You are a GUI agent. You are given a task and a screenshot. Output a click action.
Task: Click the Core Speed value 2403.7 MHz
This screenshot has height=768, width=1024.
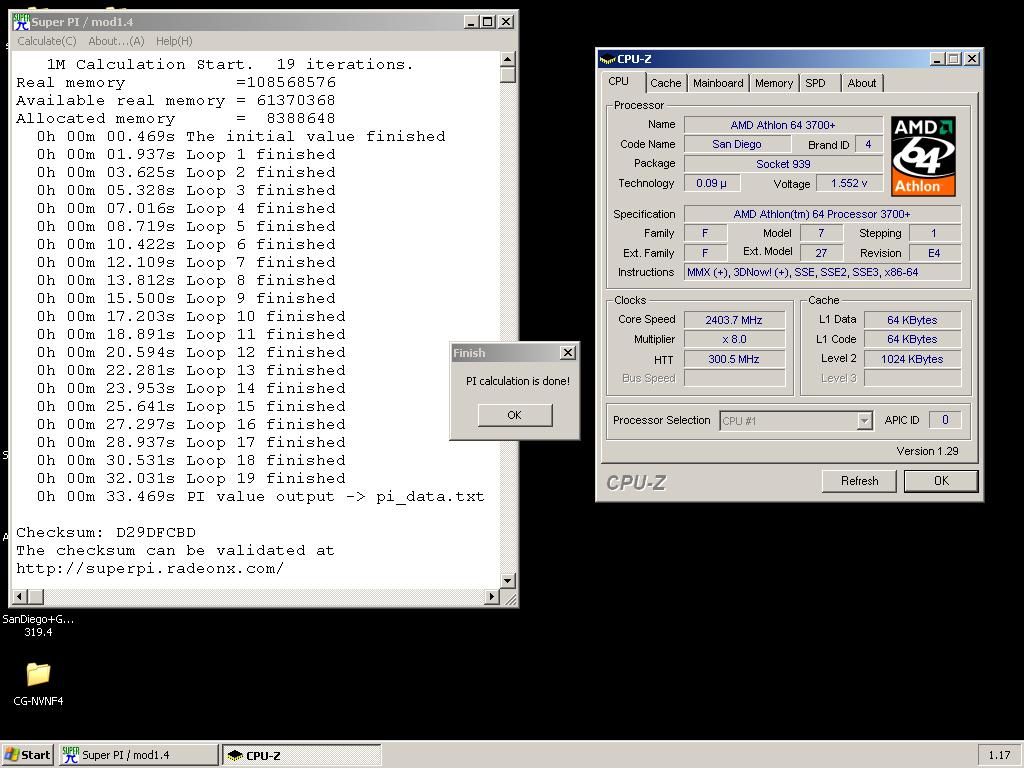734,320
